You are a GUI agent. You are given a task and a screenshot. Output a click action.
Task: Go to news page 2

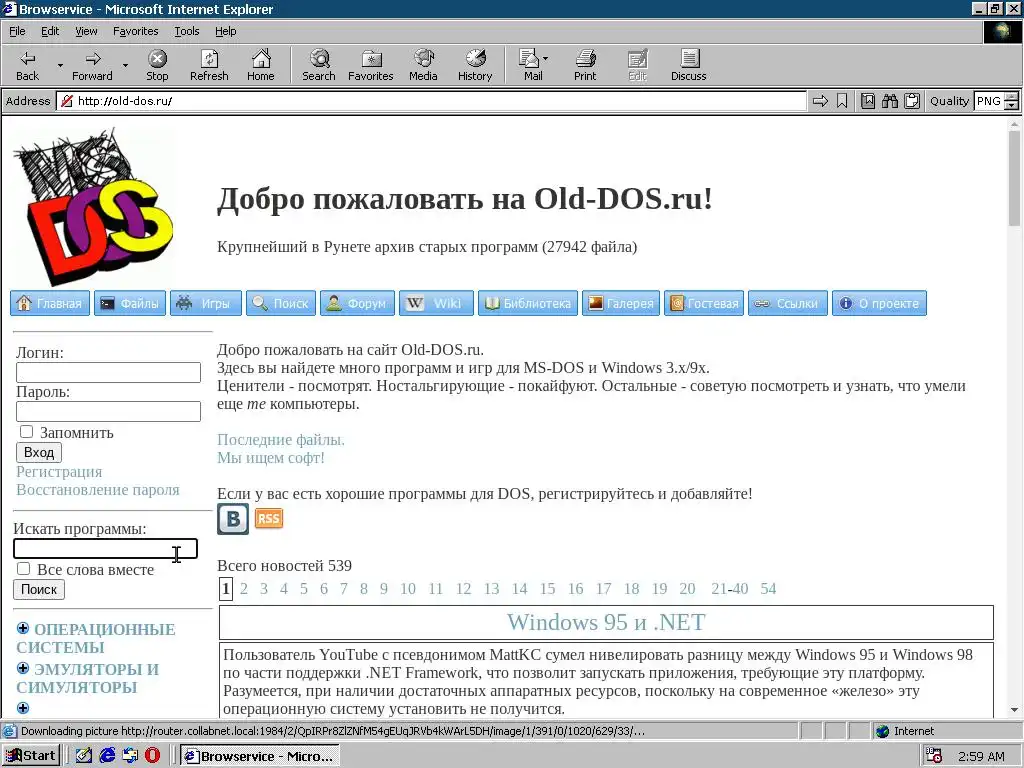(x=244, y=588)
